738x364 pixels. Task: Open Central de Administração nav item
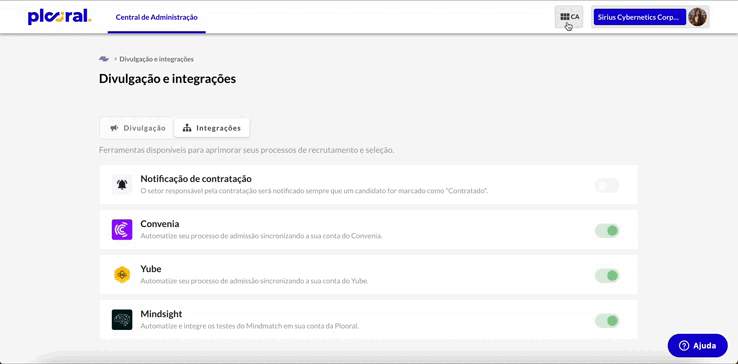coord(157,17)
